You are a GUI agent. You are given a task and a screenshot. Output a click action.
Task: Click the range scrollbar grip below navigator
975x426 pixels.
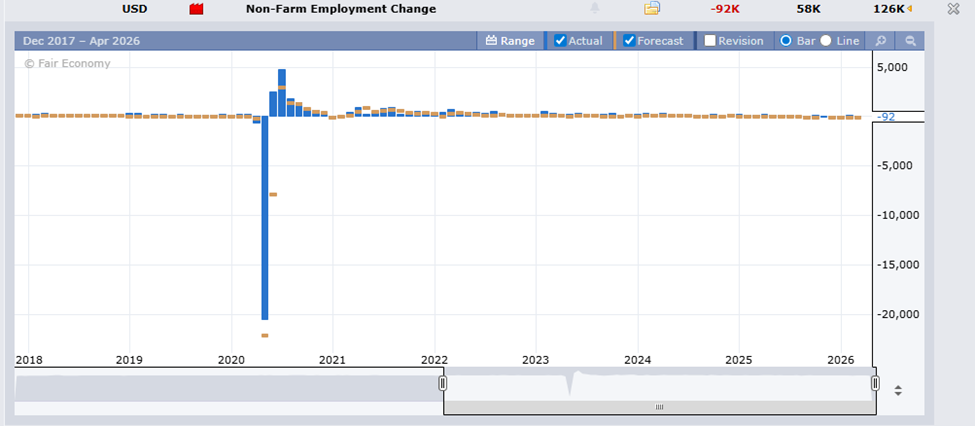[660, 407]
